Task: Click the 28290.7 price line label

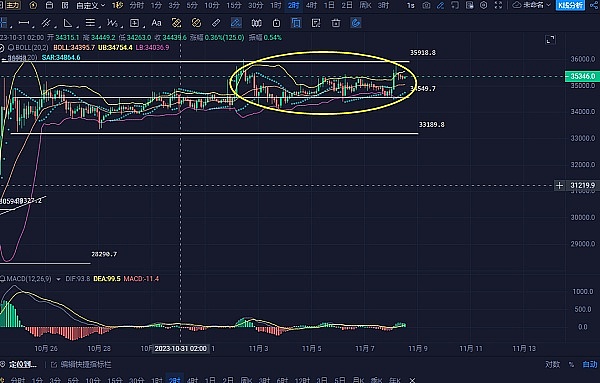Action: (x=104, y=254)
